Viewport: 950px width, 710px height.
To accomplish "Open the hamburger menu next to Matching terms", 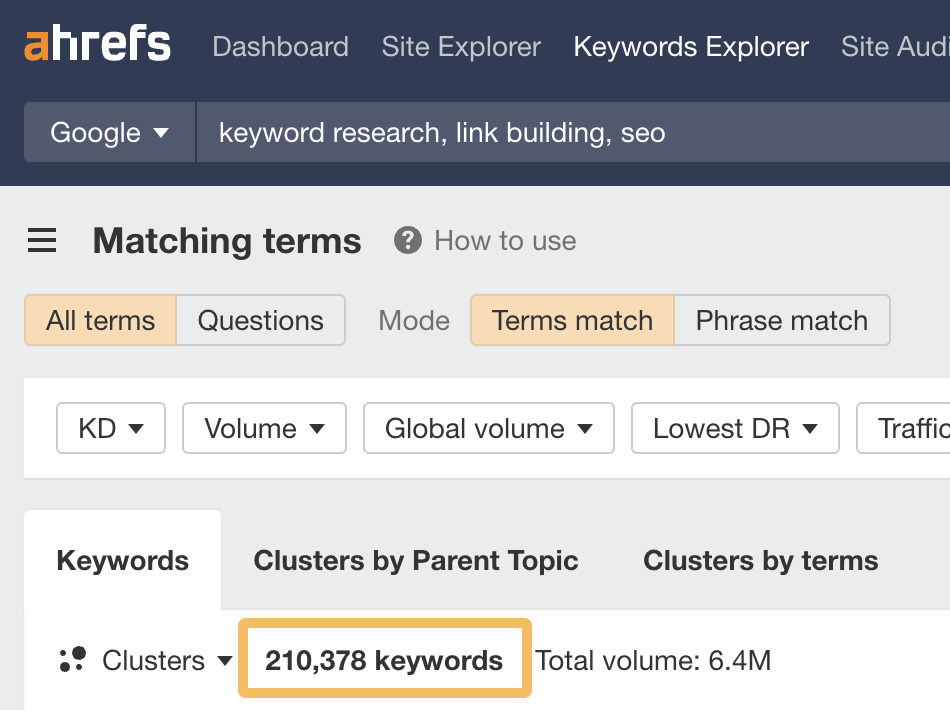I will pos(41,240).
